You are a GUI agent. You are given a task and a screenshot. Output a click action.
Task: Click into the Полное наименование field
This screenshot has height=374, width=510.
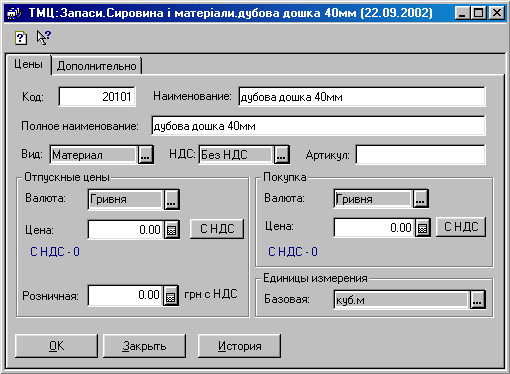click(x=318, y=126)
